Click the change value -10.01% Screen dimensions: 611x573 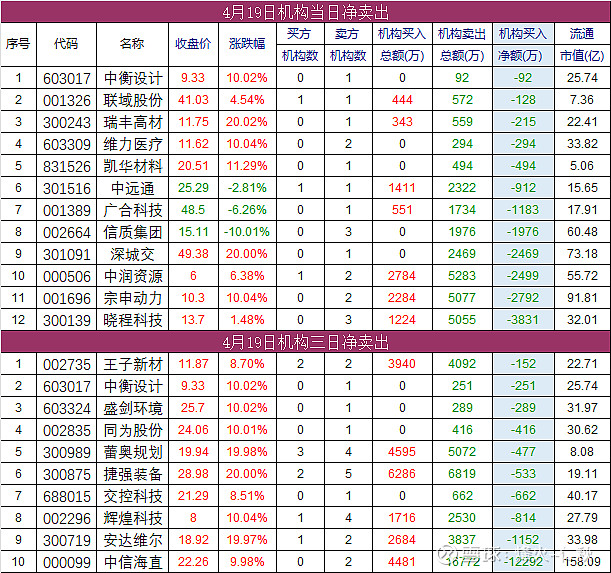(x=247, y=232)
